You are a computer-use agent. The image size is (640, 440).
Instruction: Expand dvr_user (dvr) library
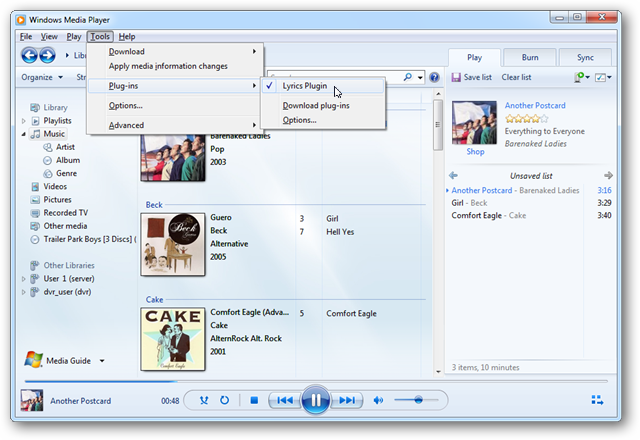click(x=23, y=292)
